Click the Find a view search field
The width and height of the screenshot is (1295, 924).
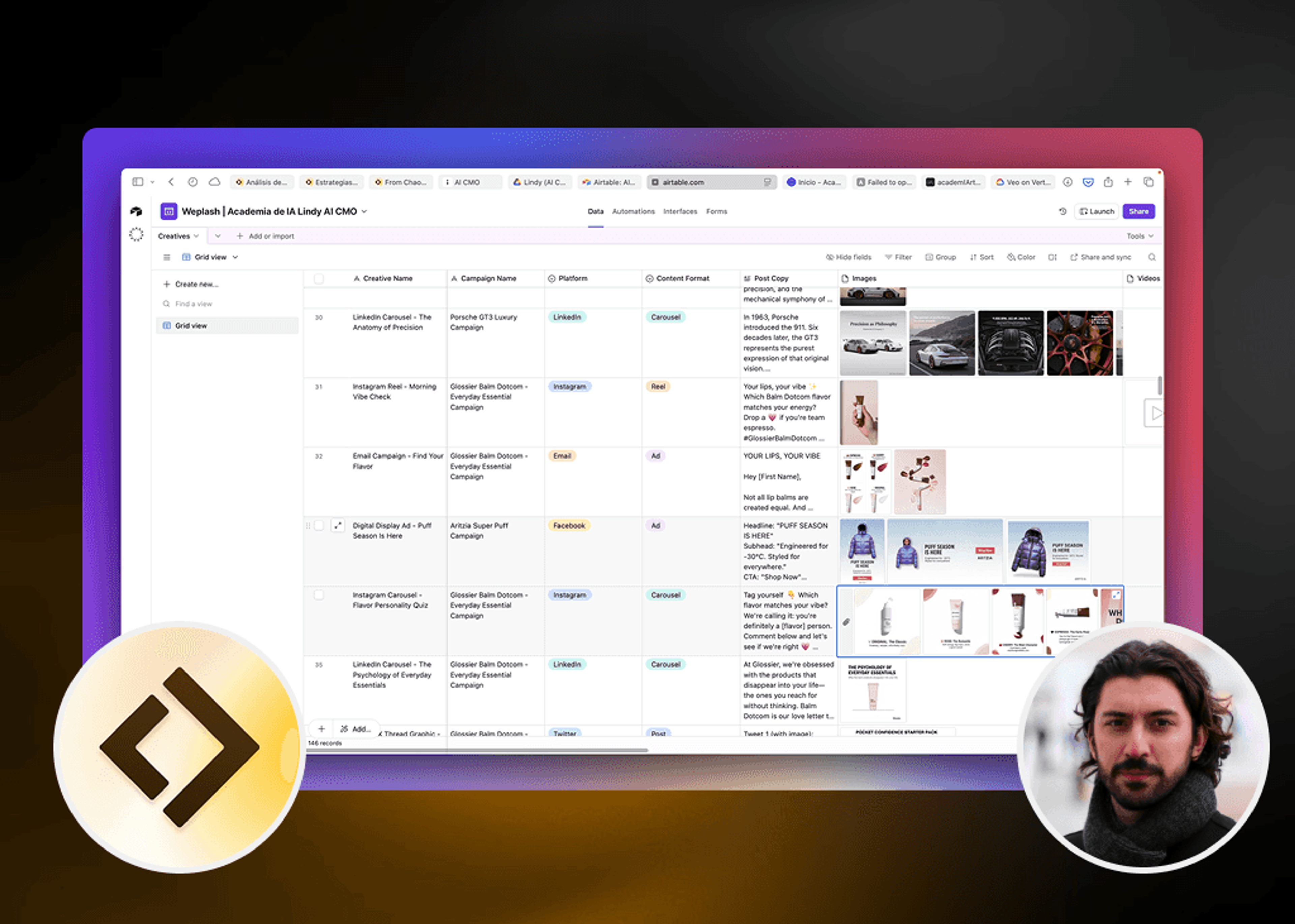(227, 304)
